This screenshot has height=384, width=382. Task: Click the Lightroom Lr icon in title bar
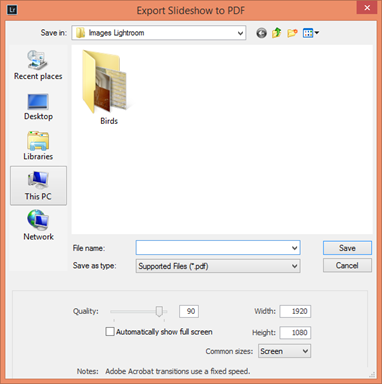pyautogui.click(x=12, y=9)
